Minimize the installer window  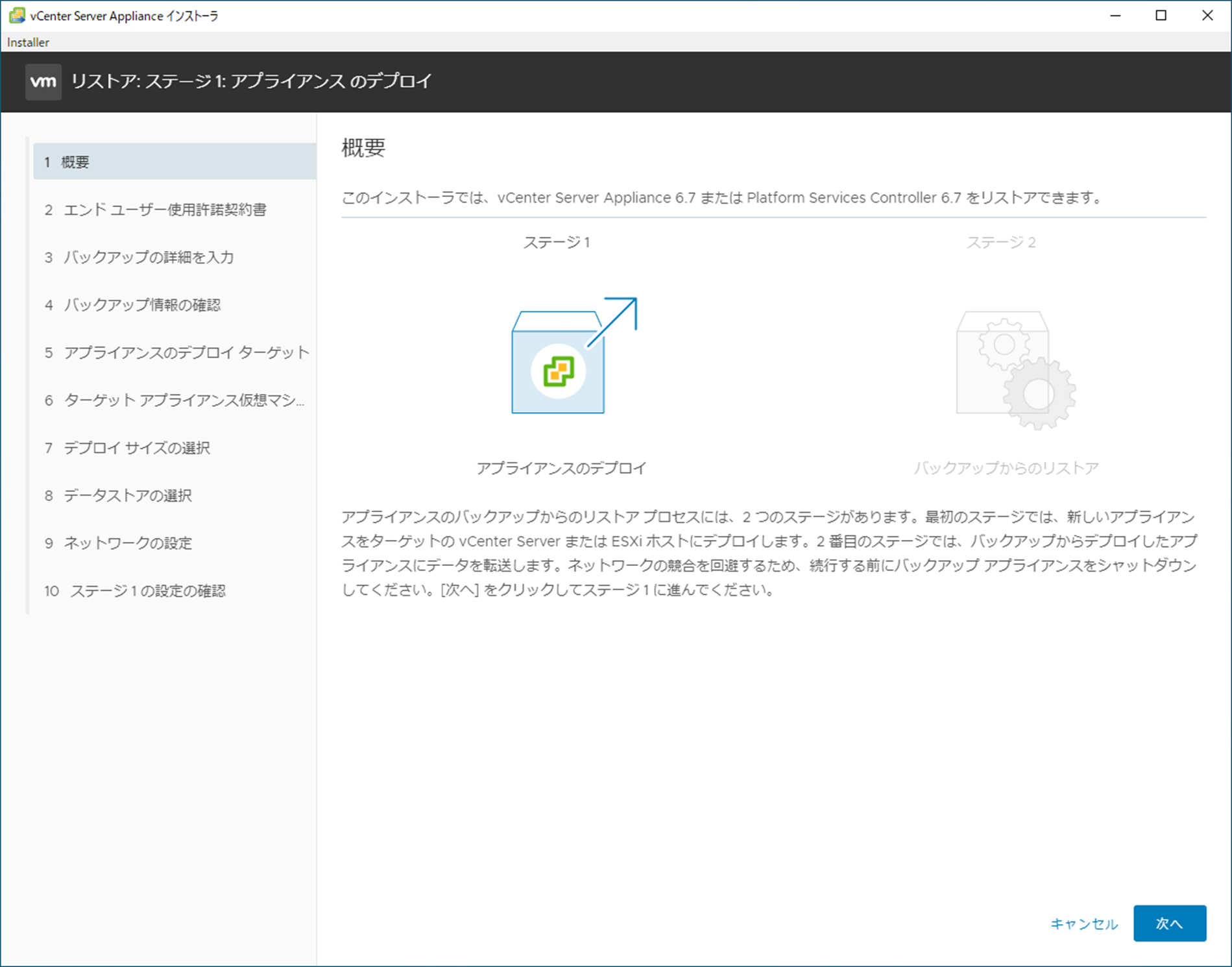(x=1116, y=16)
